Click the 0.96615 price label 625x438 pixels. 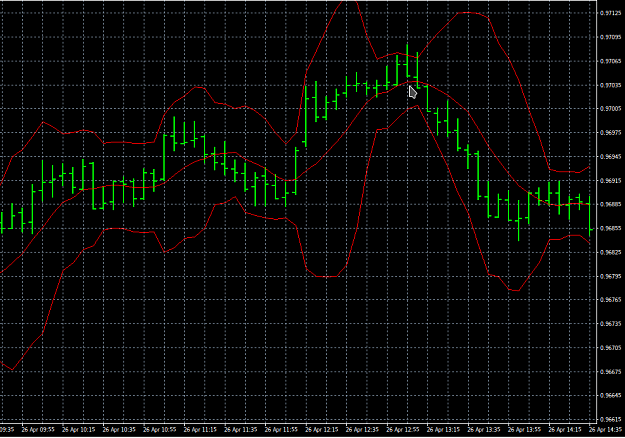(613, 419)
